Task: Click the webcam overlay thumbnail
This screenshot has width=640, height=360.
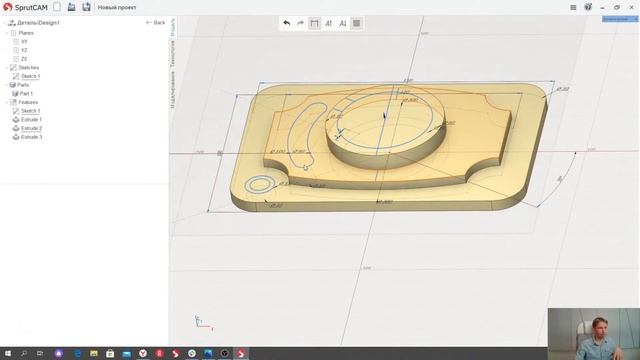Action: 594,334
